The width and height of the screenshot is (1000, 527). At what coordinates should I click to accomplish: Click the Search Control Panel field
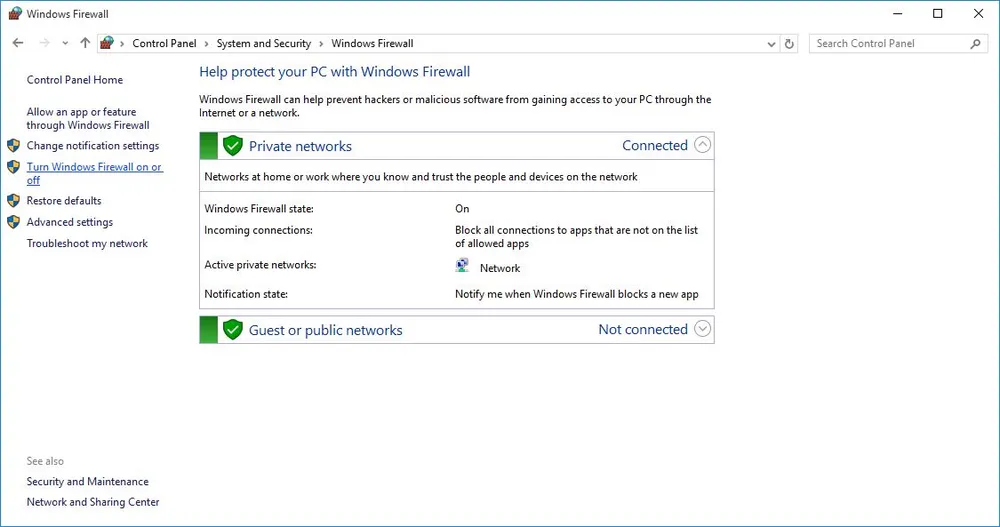888,44
